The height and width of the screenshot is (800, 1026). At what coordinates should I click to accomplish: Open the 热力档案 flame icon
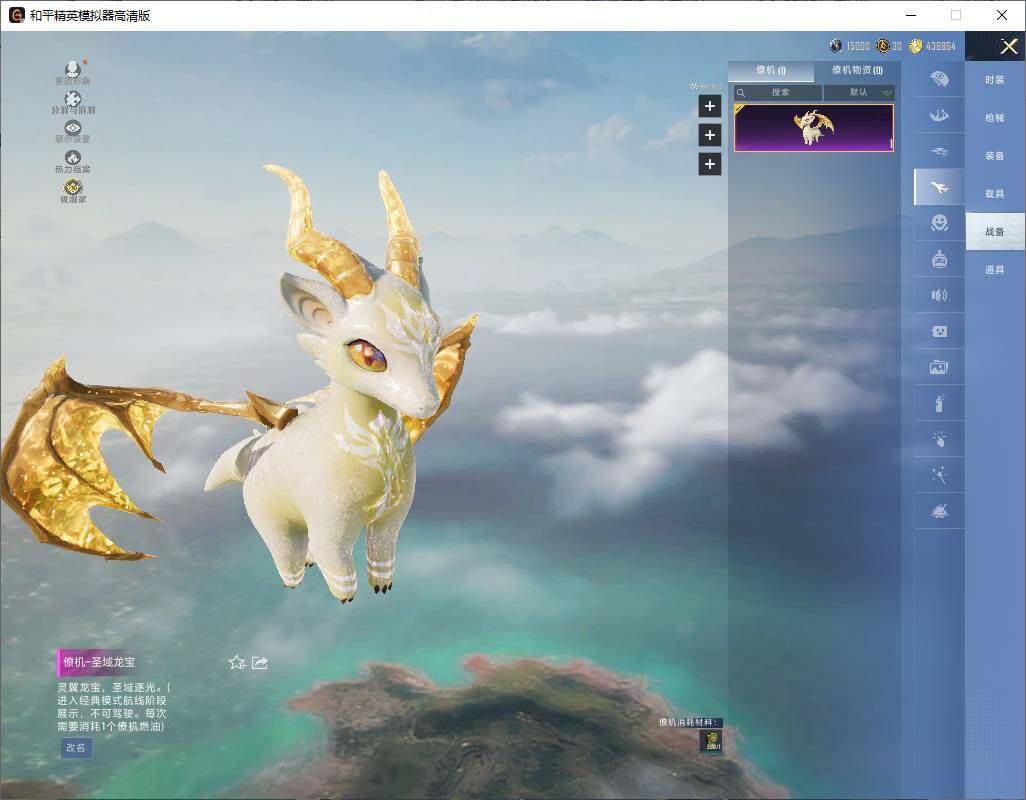[73, 158]
